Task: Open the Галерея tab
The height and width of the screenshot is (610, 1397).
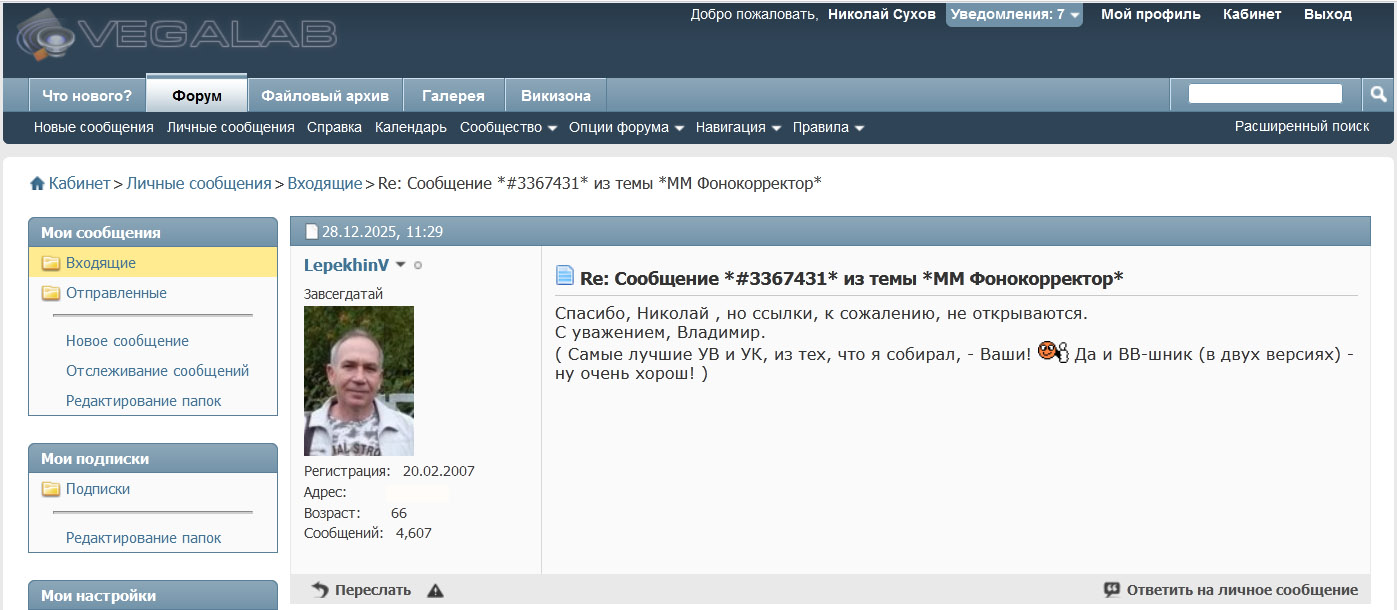Action: pos(453,96)
